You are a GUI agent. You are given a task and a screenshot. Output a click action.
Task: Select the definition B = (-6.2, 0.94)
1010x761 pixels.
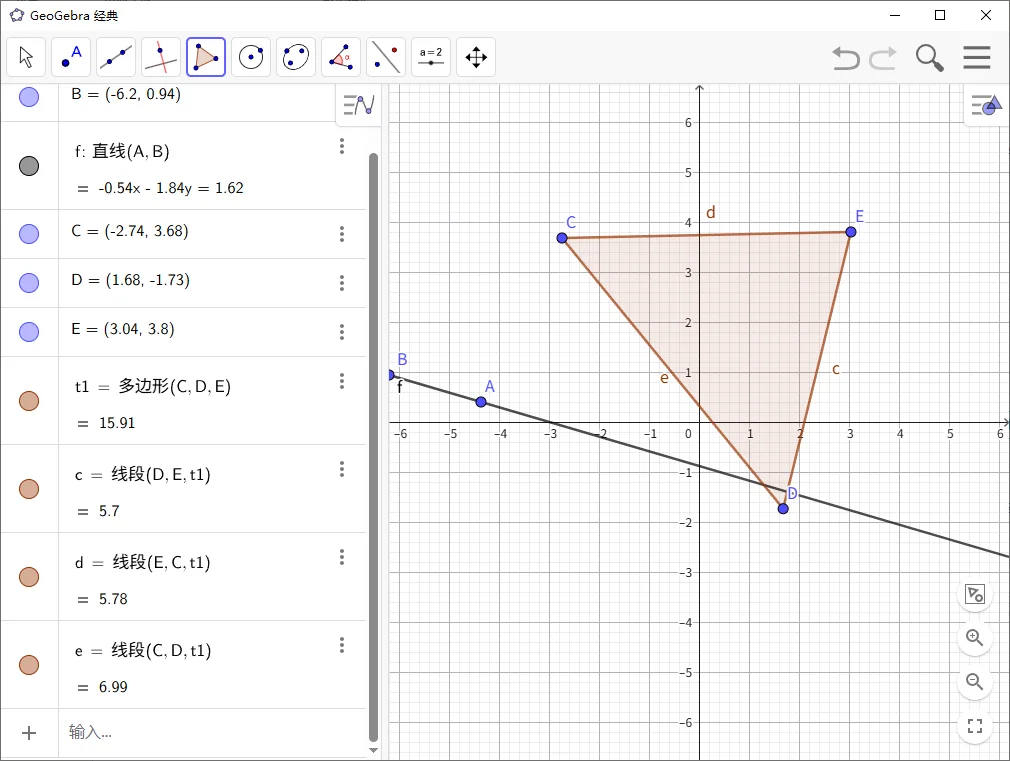coord(126,94)
